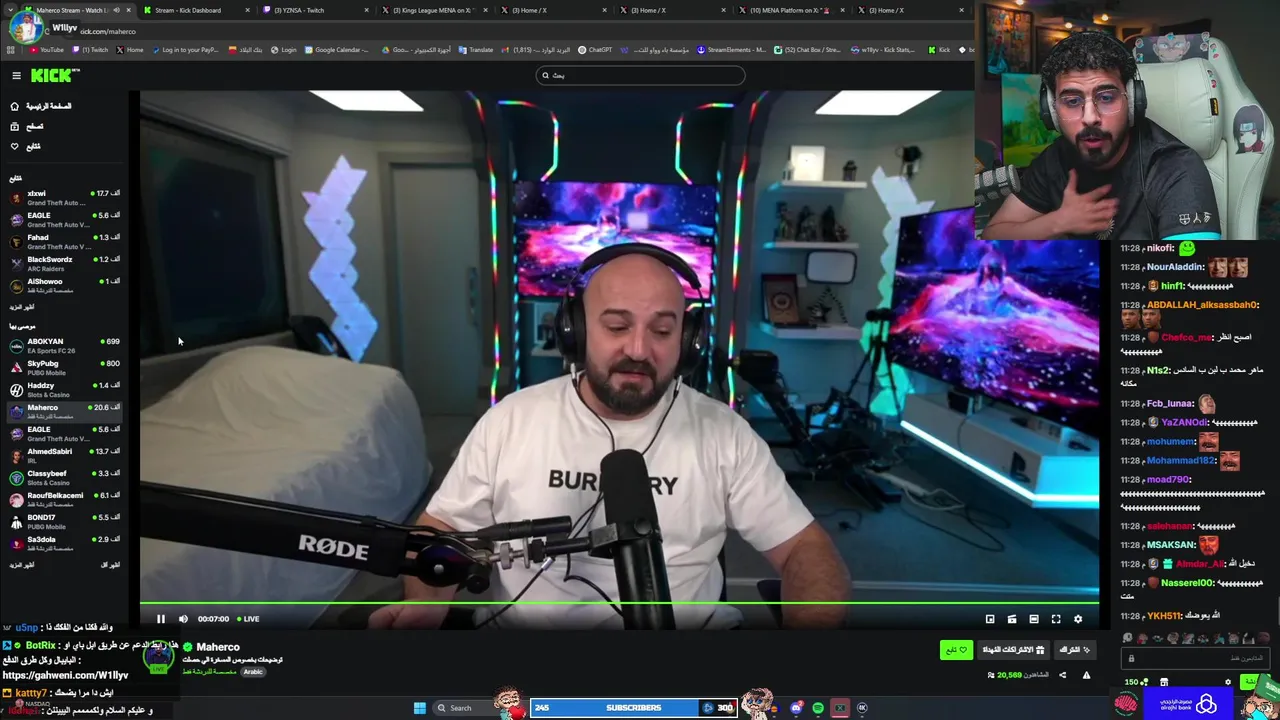Pause the Maherco live stream
This screenshot has height=720, width=1280.
[x=160, y=619]
